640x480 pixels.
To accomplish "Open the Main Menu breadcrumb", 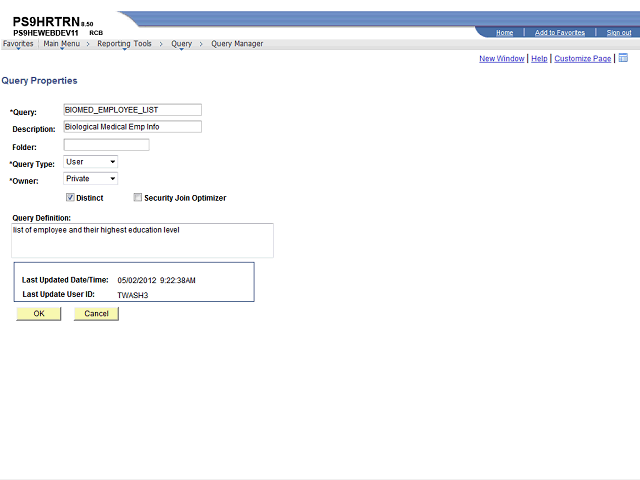I will tap(62, 44).
